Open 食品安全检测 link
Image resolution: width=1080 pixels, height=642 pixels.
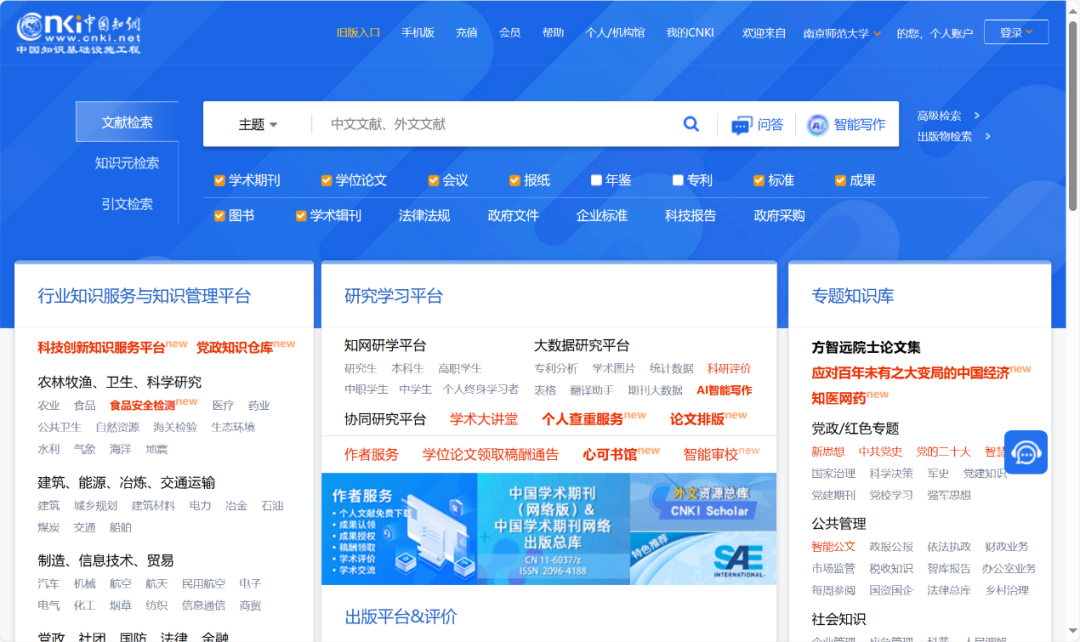[143, 406]
